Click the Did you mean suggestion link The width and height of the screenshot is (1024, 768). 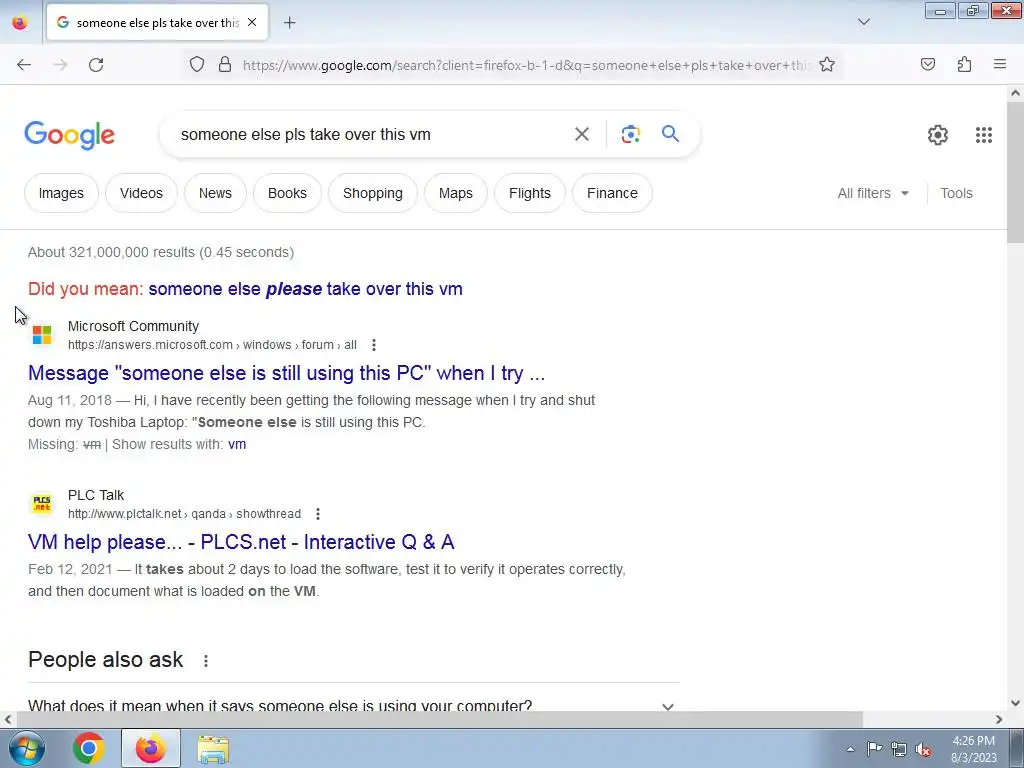coord(305,289)
